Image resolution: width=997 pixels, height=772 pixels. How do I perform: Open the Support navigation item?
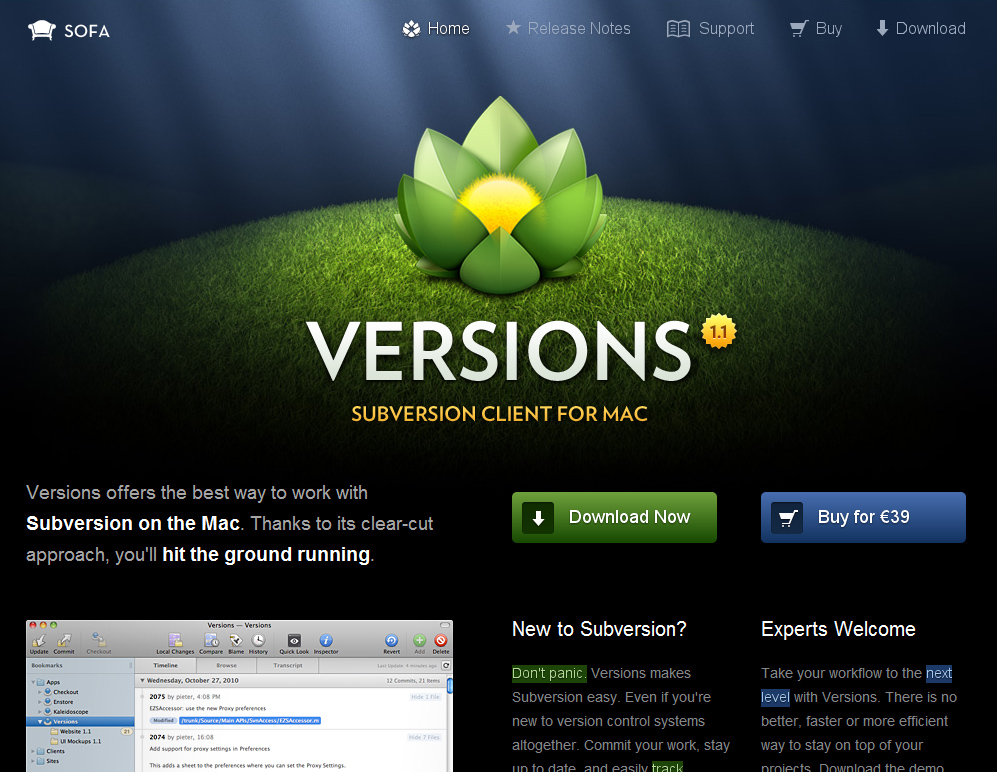coord(710,29)
